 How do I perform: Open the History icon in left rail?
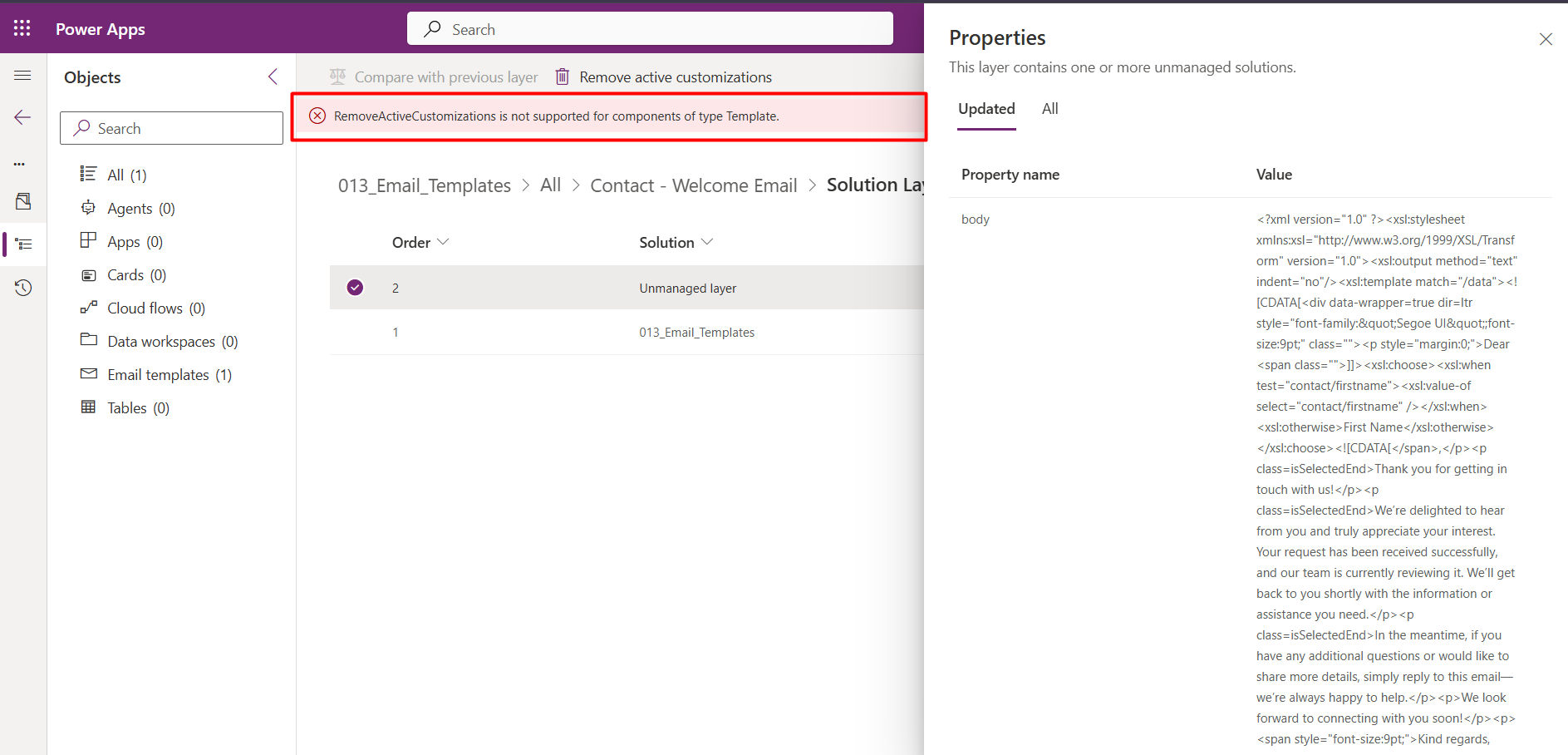[x=23, y=288]
